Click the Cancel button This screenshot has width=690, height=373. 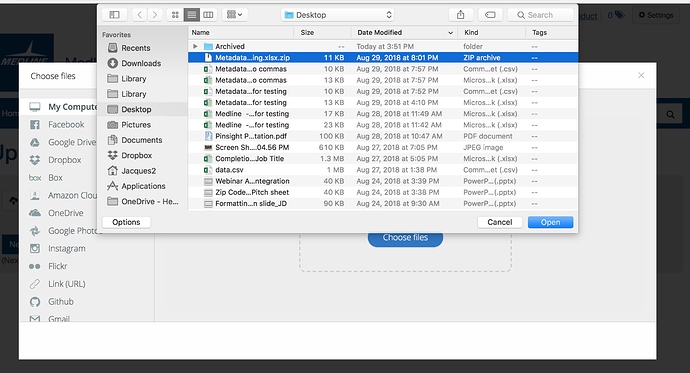click(x=500, y=222)
